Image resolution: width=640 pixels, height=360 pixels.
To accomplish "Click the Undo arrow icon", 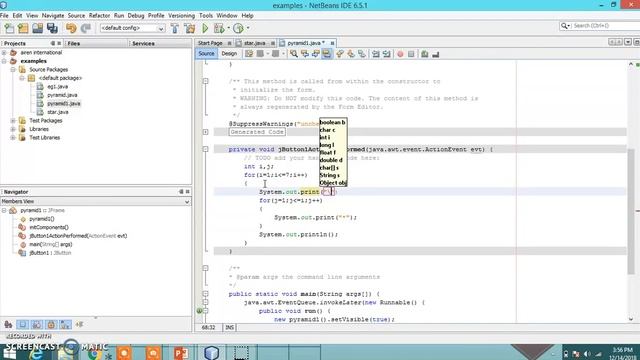I will pyautogui.click(x=71, y=28).
